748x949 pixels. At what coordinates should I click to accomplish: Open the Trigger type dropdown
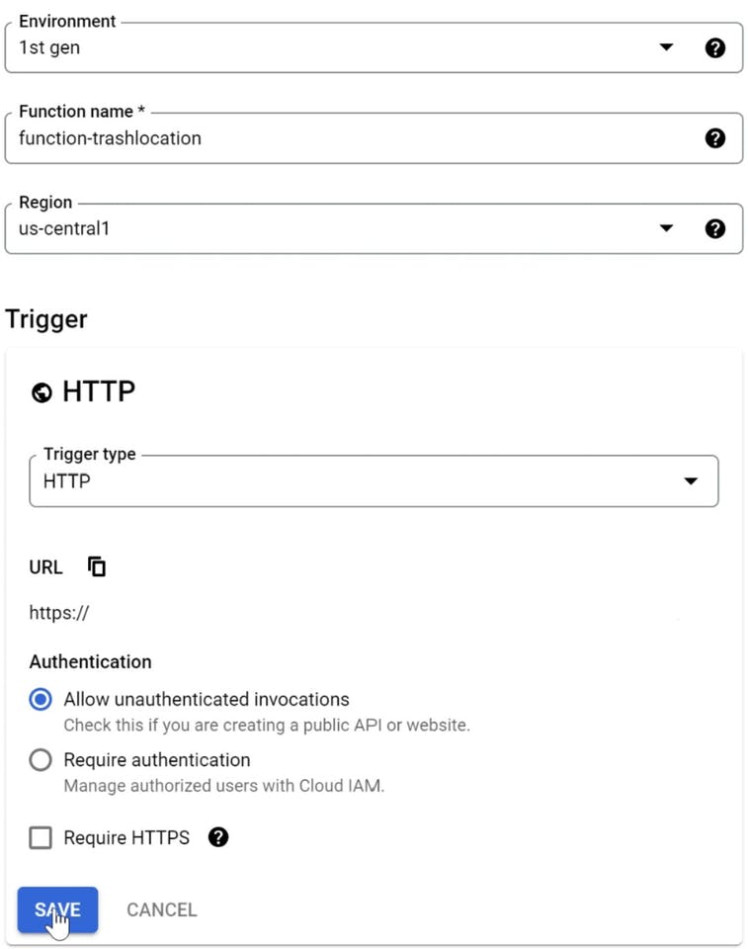[373, 482]
